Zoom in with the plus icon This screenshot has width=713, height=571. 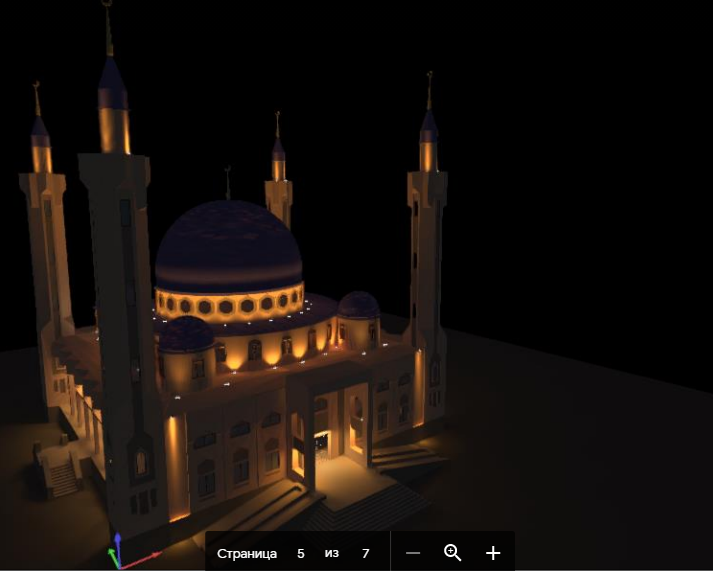(x=493, y=553)
